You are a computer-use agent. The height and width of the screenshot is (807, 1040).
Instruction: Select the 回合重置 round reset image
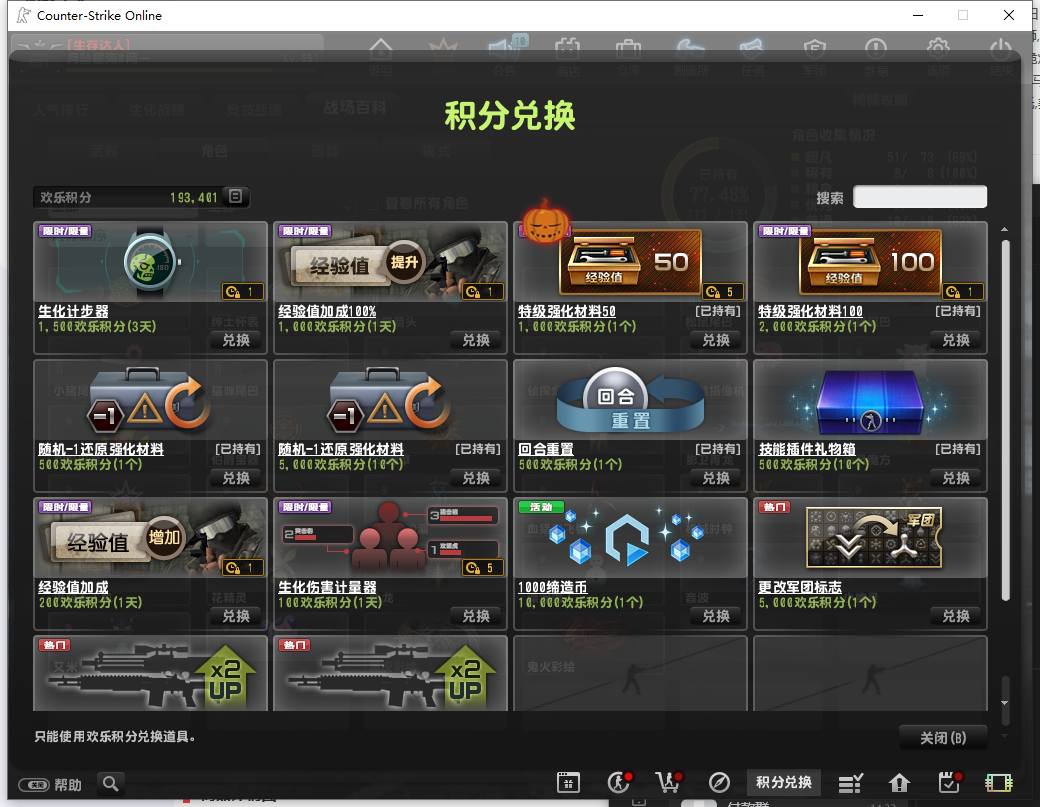point(630,400)
